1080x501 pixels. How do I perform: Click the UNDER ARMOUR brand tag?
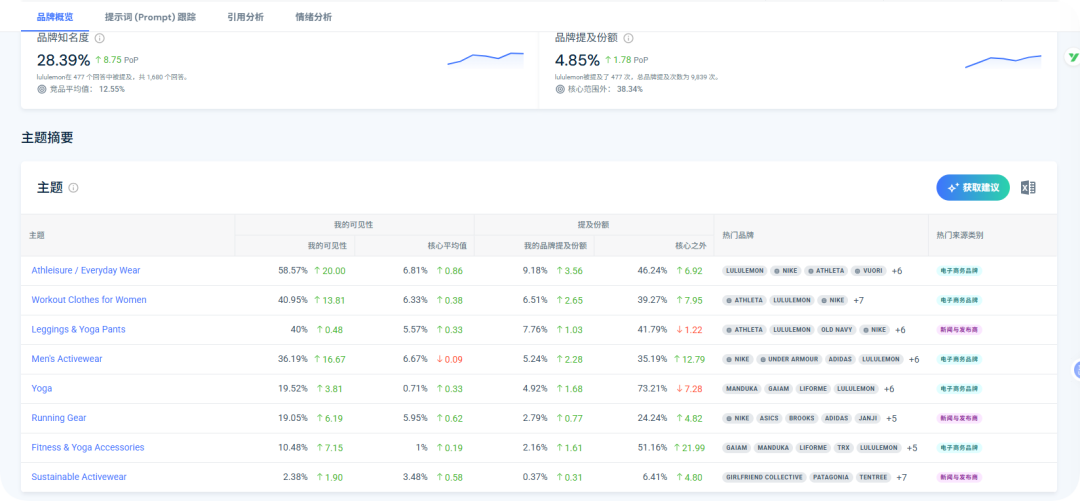[790, 360]
